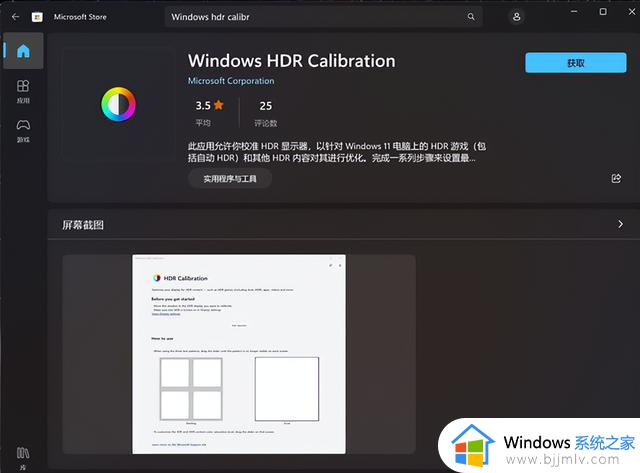Click the Microsoft Store logo icon
This screenshot has width=640, height=473.
(x=37, y=17)
